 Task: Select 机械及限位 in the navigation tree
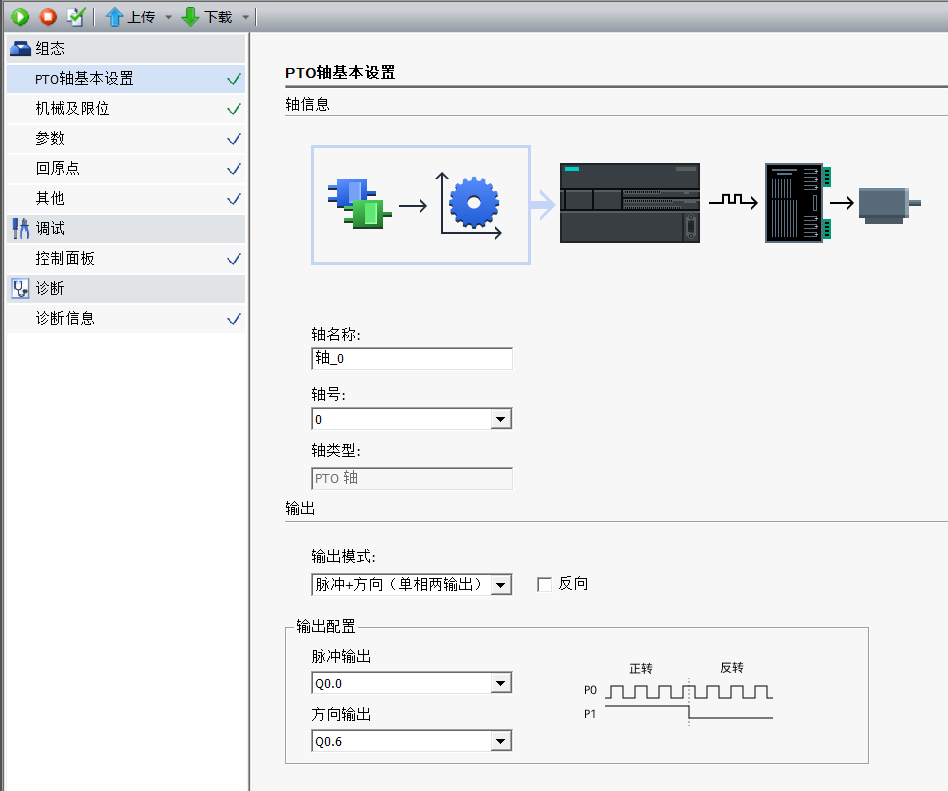coord(72,108)
